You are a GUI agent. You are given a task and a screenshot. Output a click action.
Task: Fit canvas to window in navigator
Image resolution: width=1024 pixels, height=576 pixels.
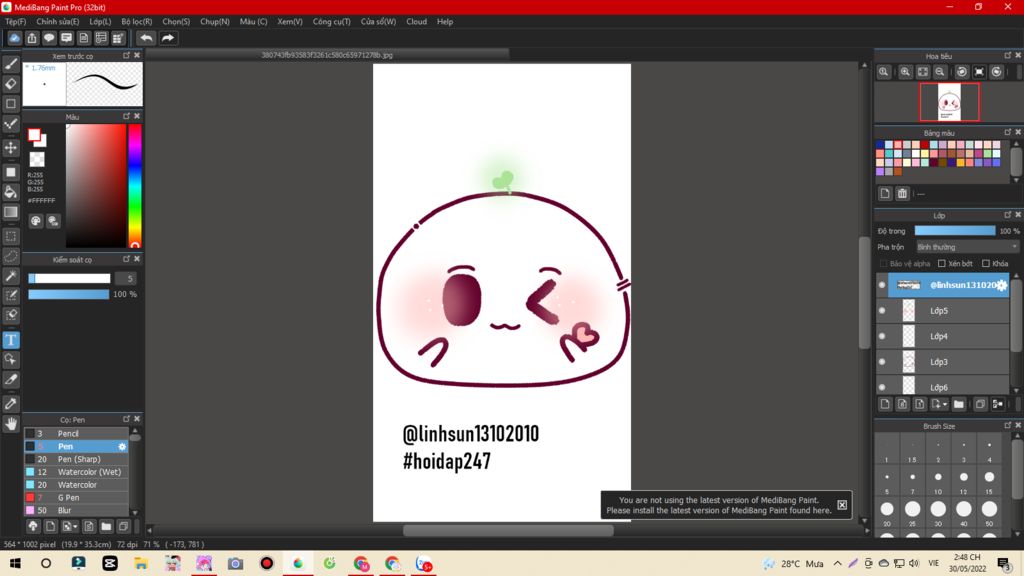923,72
